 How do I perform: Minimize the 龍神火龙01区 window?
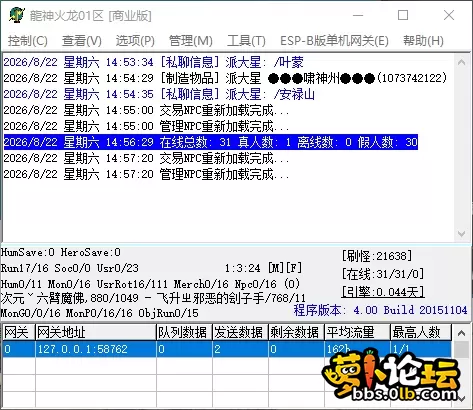[x=358, y=15]
